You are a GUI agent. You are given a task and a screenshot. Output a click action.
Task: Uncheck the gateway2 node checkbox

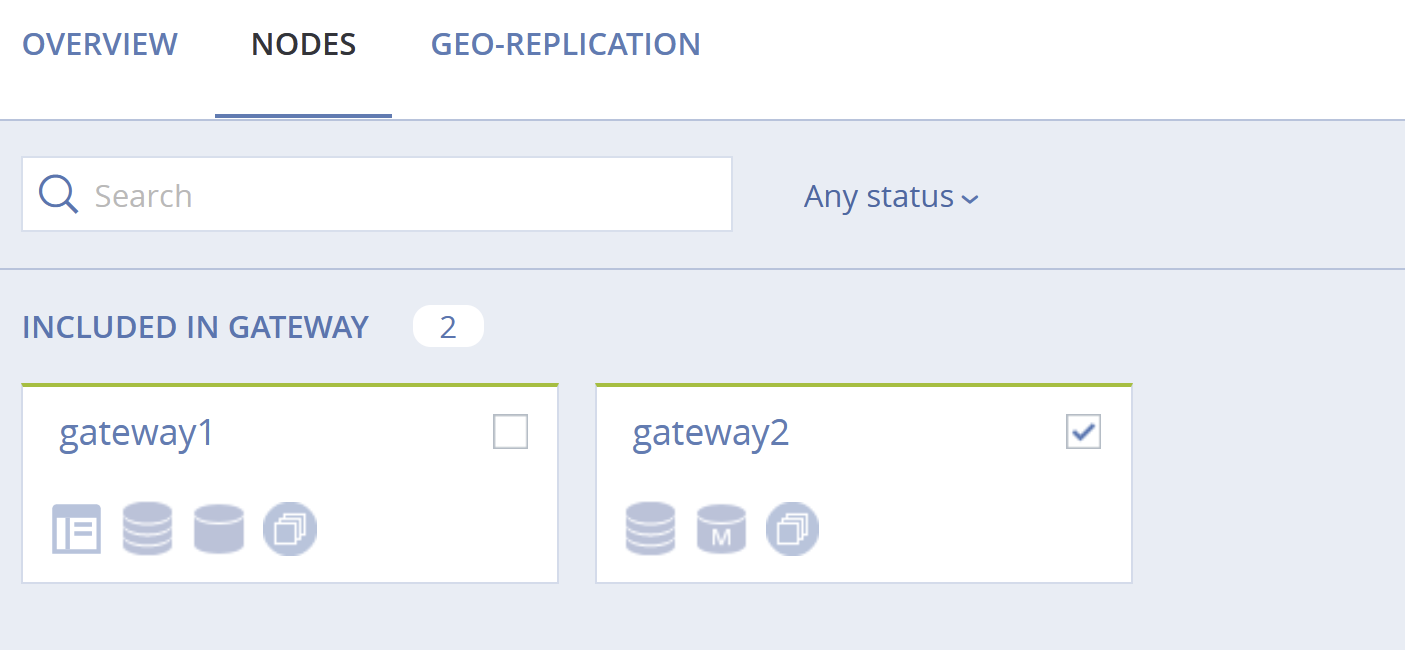pos(1083,432)
